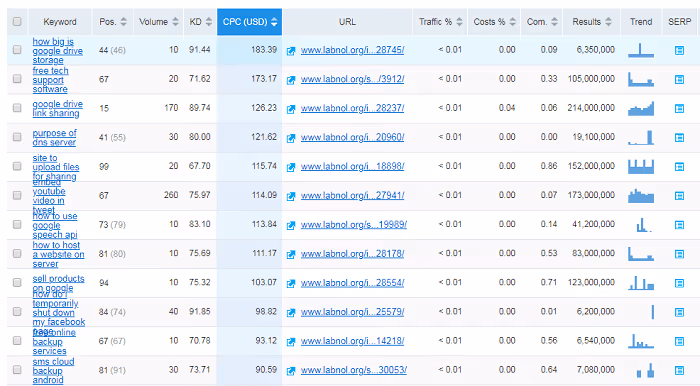The height and width of the screenshot is (386, 700).
Task: Click external link icon beside labnol.org/i...18898/
Action: click(x=291, y=167)
